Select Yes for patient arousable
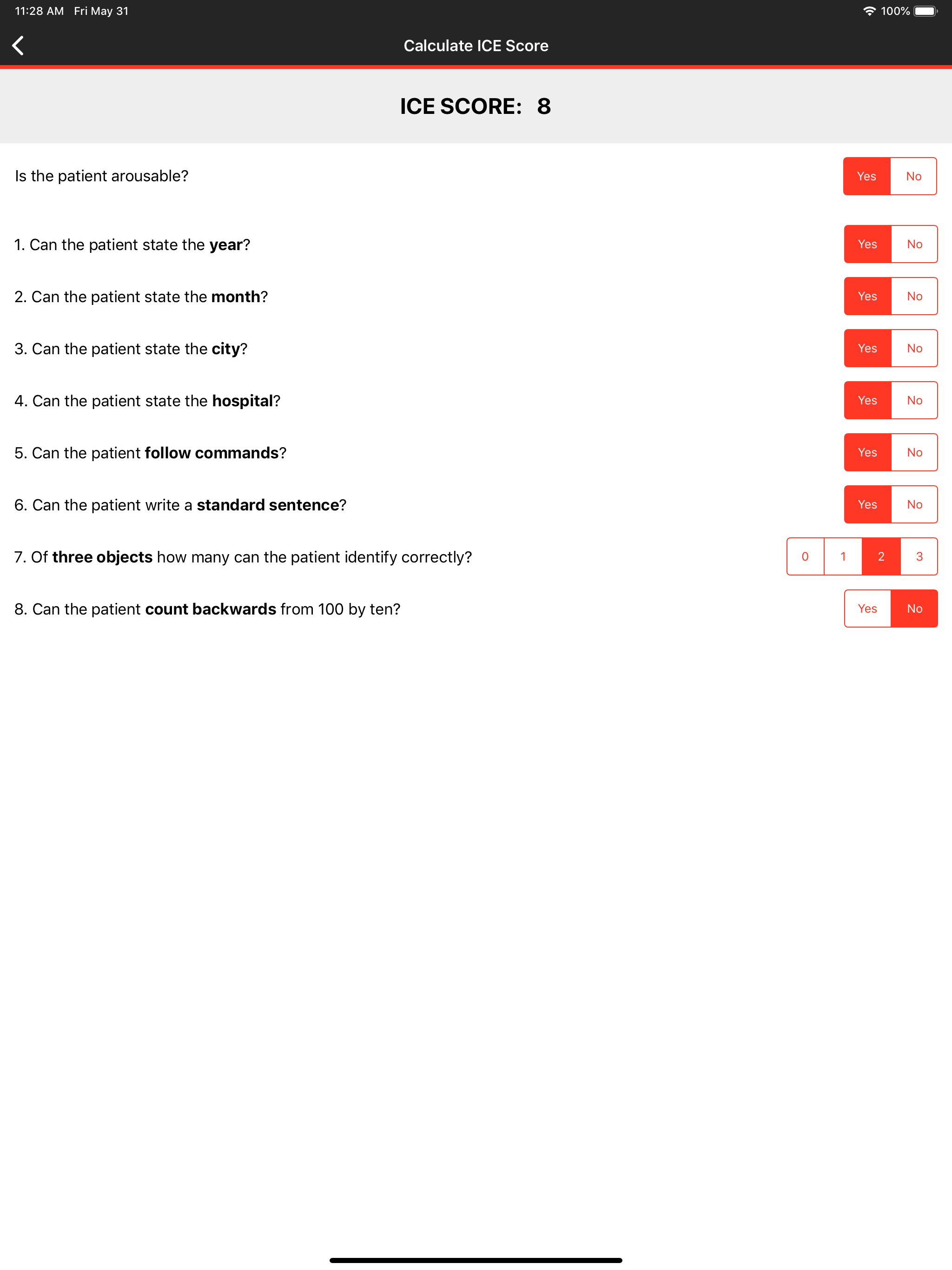Image resolution: width=952 pixels, height=1270 pixels. pos(867,176)
